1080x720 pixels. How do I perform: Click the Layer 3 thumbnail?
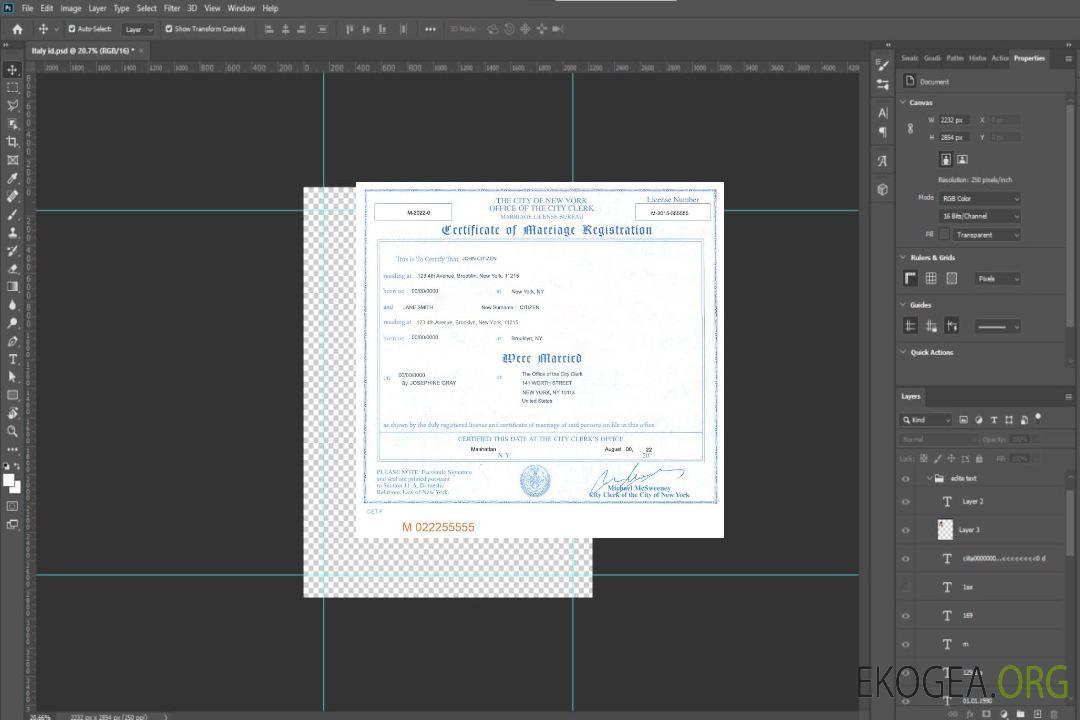click(945, 530)
